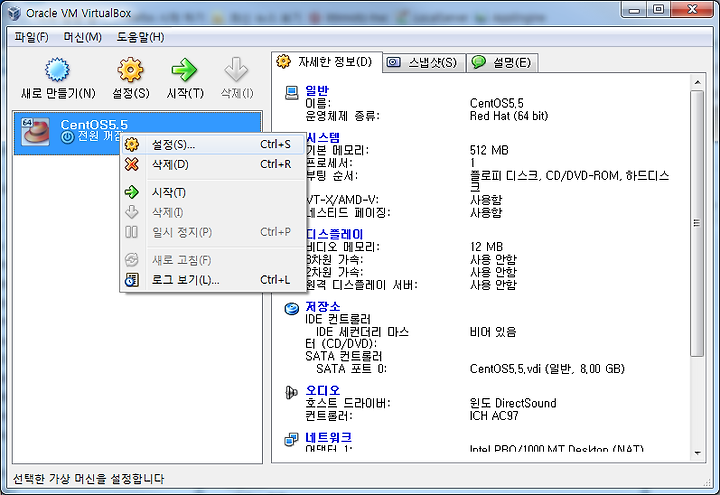Open the 일반 section link
This screenshot has height=495, width=720.
pyautogui.click(x=317, y=90)
